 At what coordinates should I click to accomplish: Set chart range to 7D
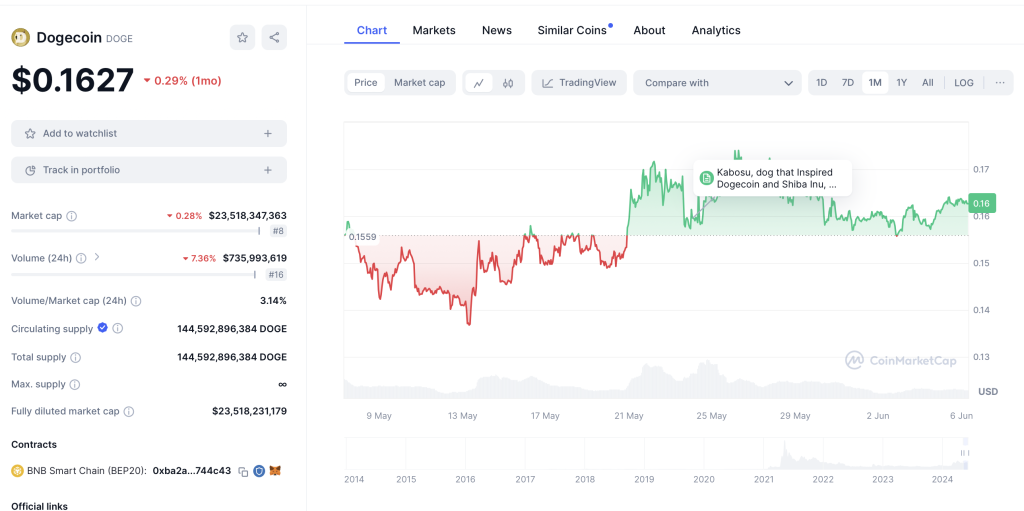point(848,83)
